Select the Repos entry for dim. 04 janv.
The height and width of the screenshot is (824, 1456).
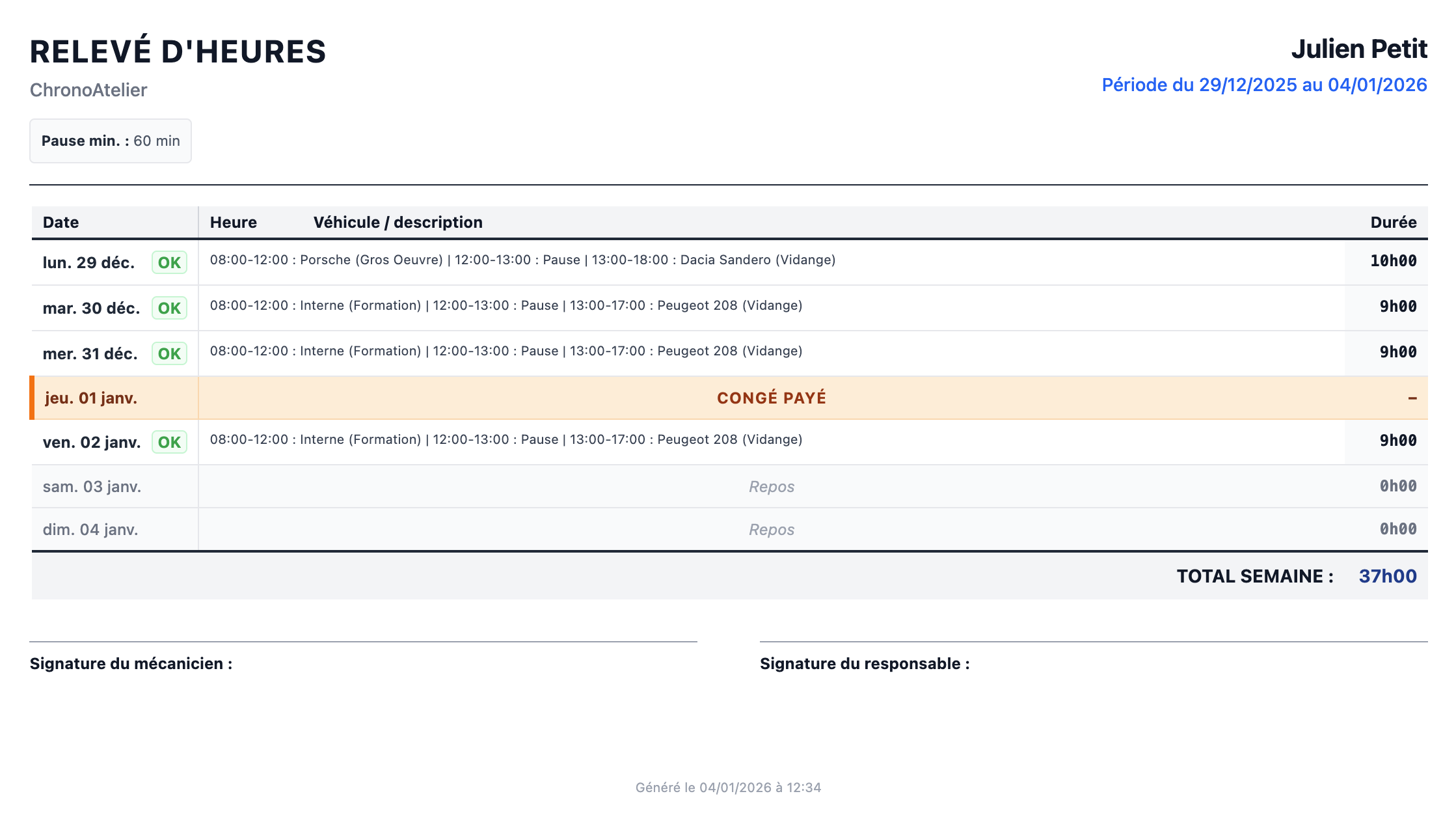(x=771, y=529)
